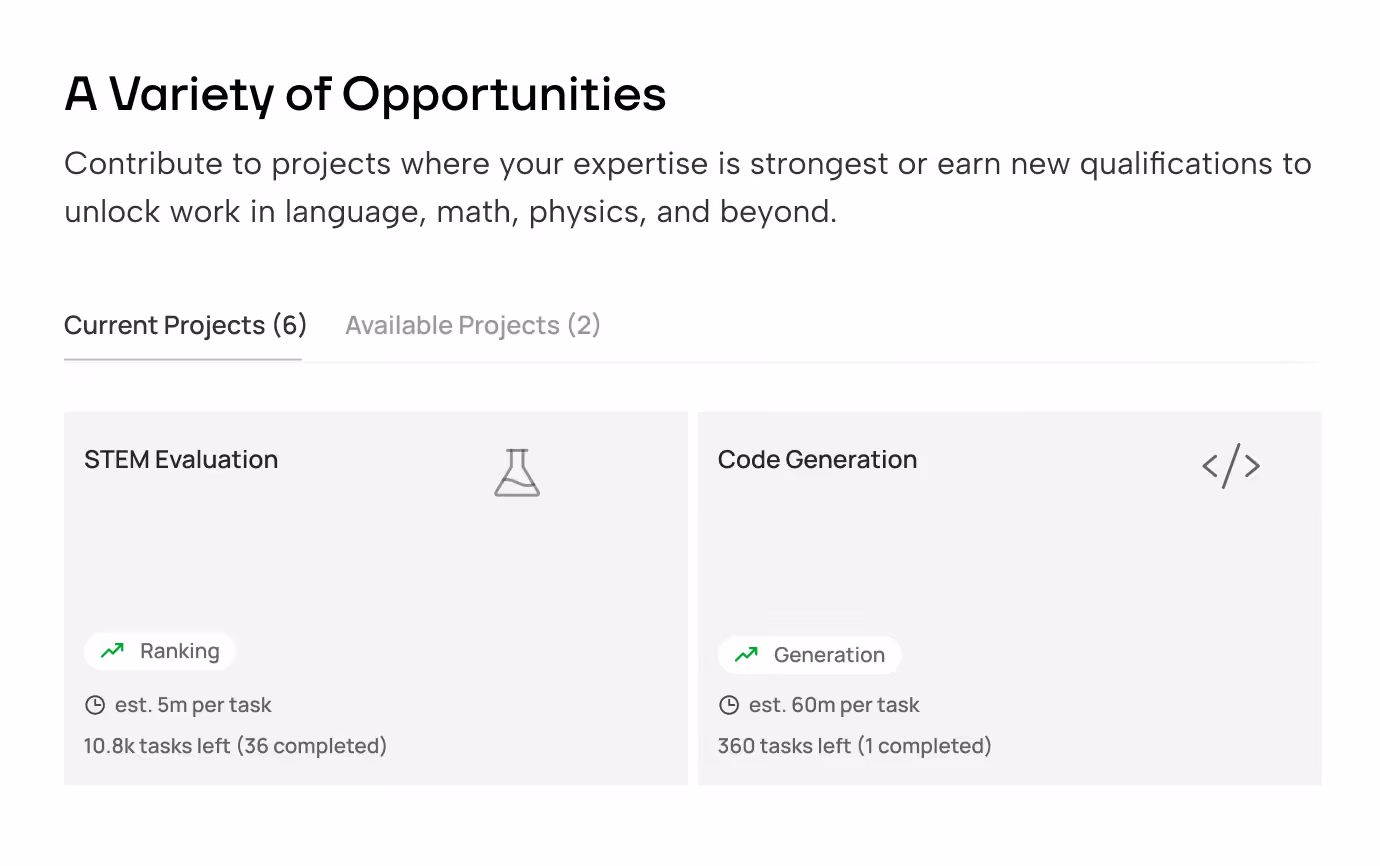Open the STEM Evaluation project title
1380x866 pixels.
coord(181,460)
